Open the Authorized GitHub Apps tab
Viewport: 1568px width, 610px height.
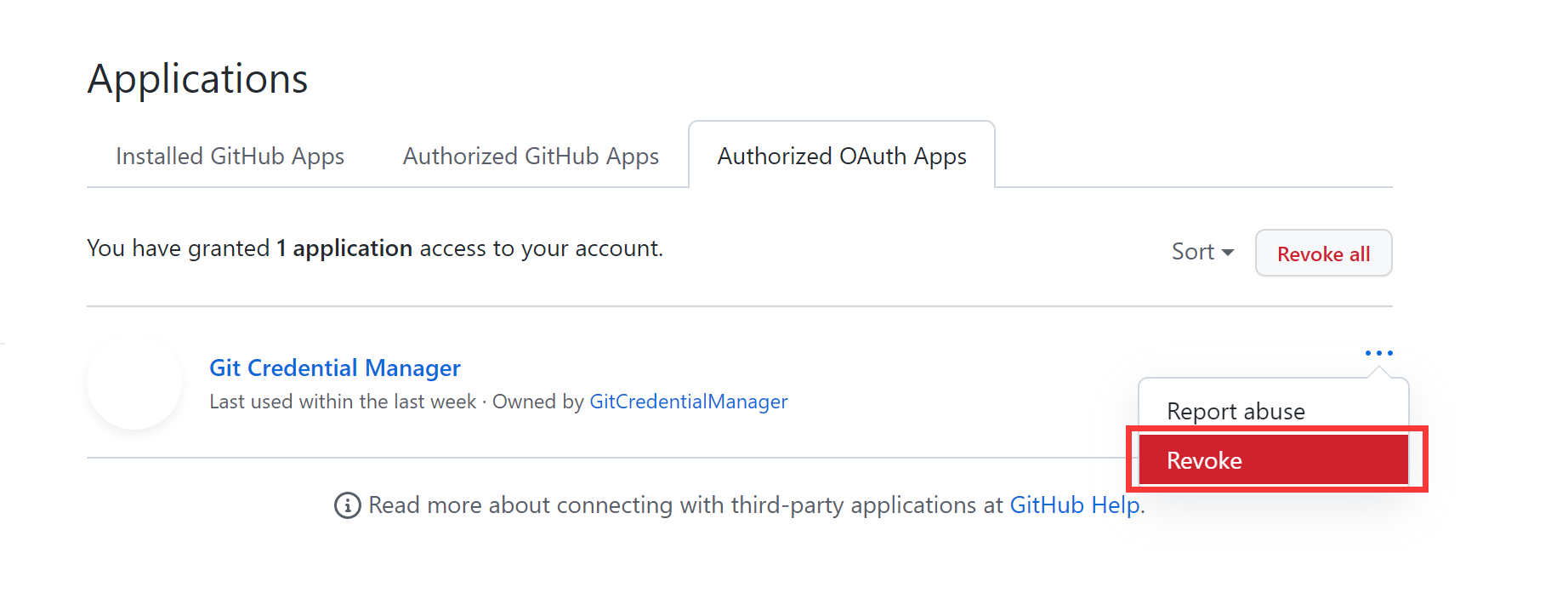531,157
